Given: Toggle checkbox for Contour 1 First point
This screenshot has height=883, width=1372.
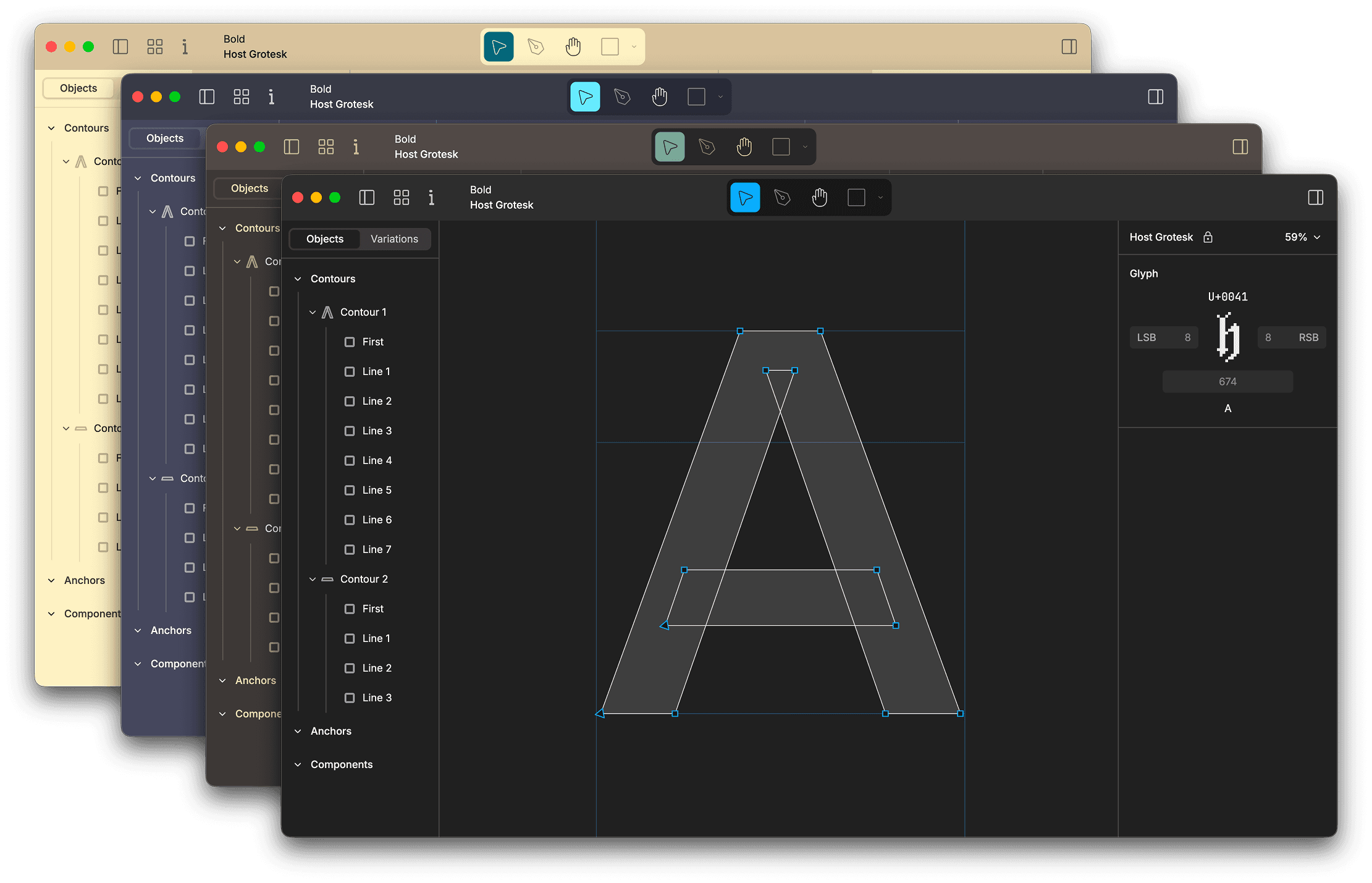Looking at the screenshot, I should click(x=350, y=342).
